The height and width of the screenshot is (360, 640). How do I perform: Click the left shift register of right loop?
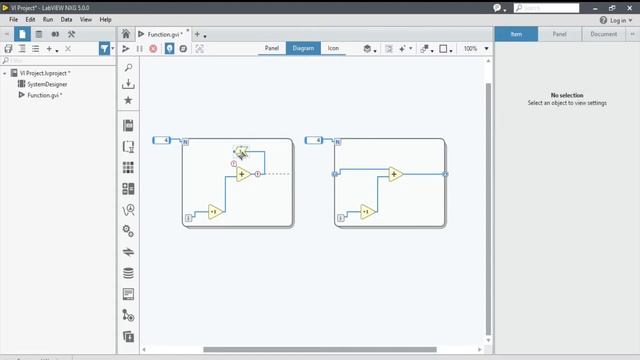[x=335, y=174]
